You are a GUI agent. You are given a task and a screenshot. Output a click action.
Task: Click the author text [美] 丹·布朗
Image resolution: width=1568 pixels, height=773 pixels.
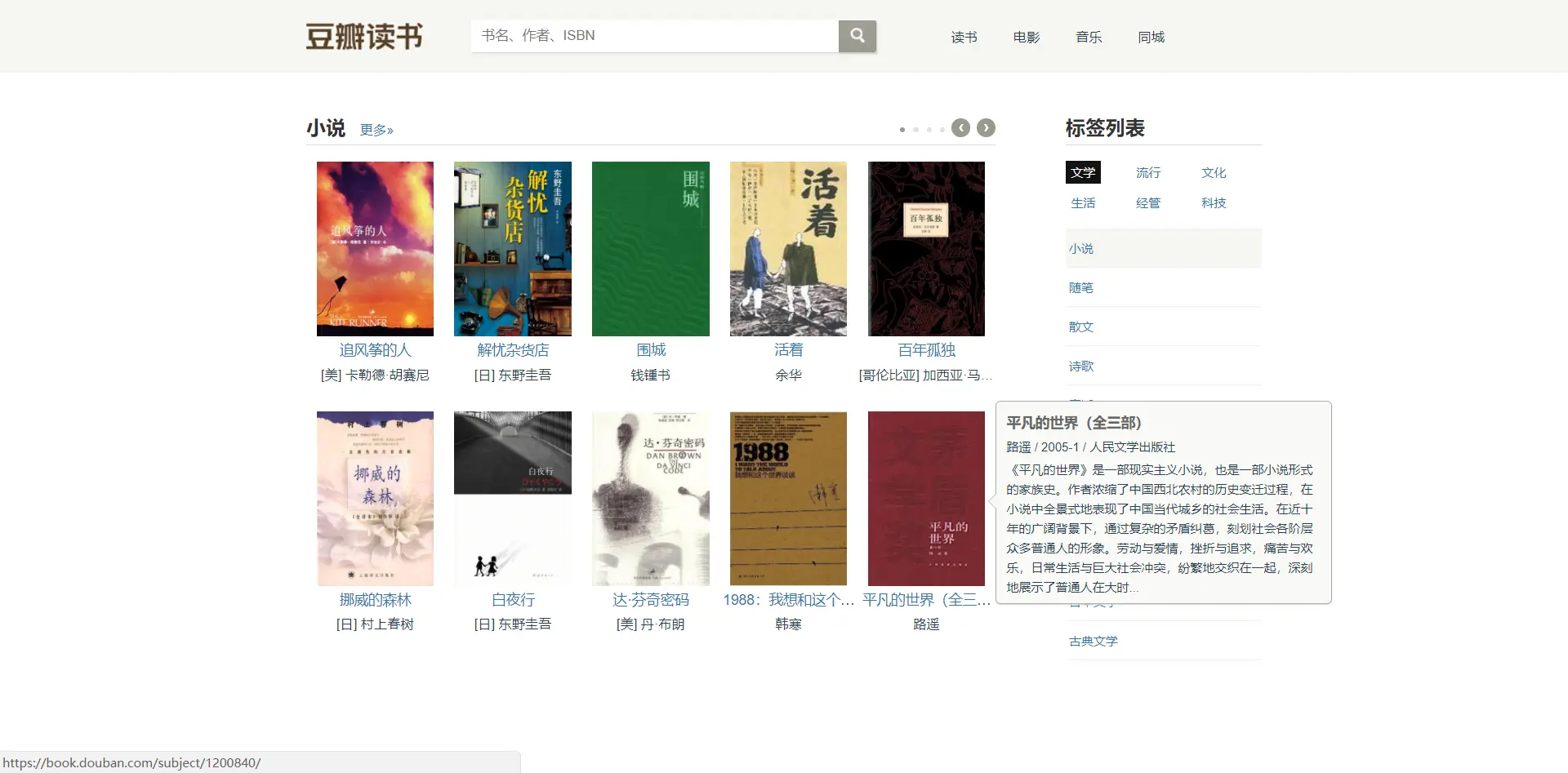coord(651,624)
